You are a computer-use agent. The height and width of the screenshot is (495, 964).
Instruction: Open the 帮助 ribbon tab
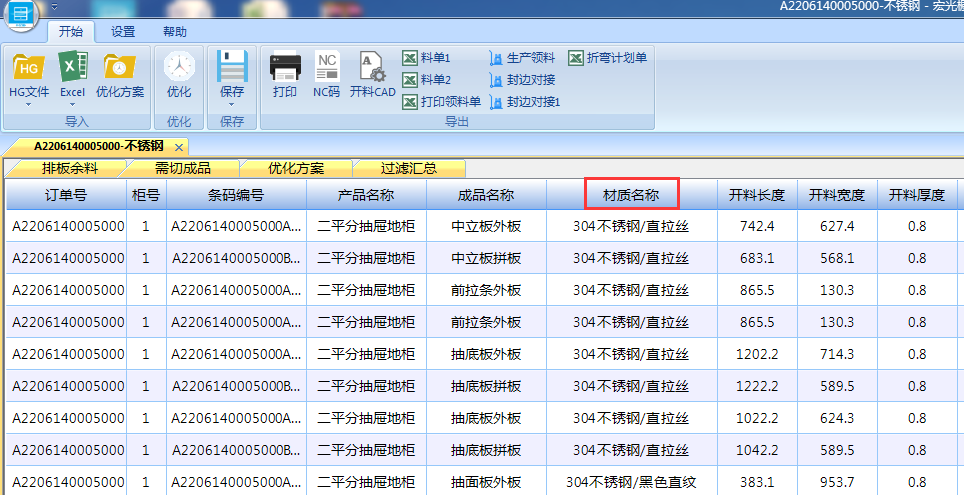point(175,32)
